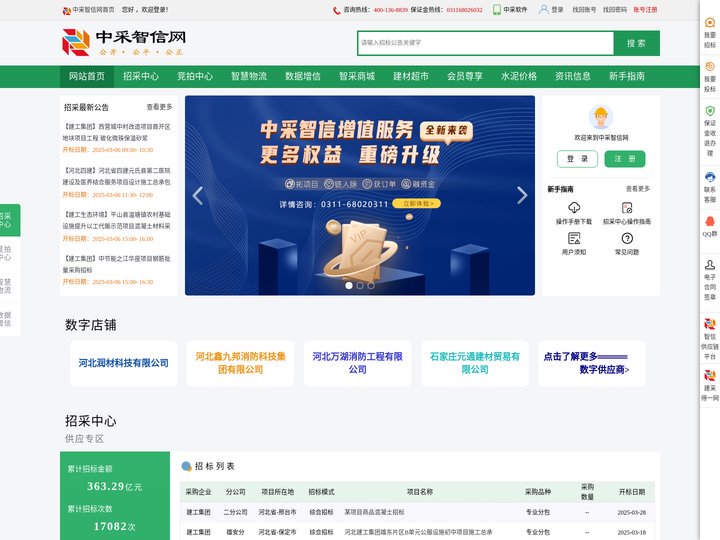This screenshot has height=540, width=720.
Task: Click the QQ群 penguin icon
Action: click(x=710, y=221)
